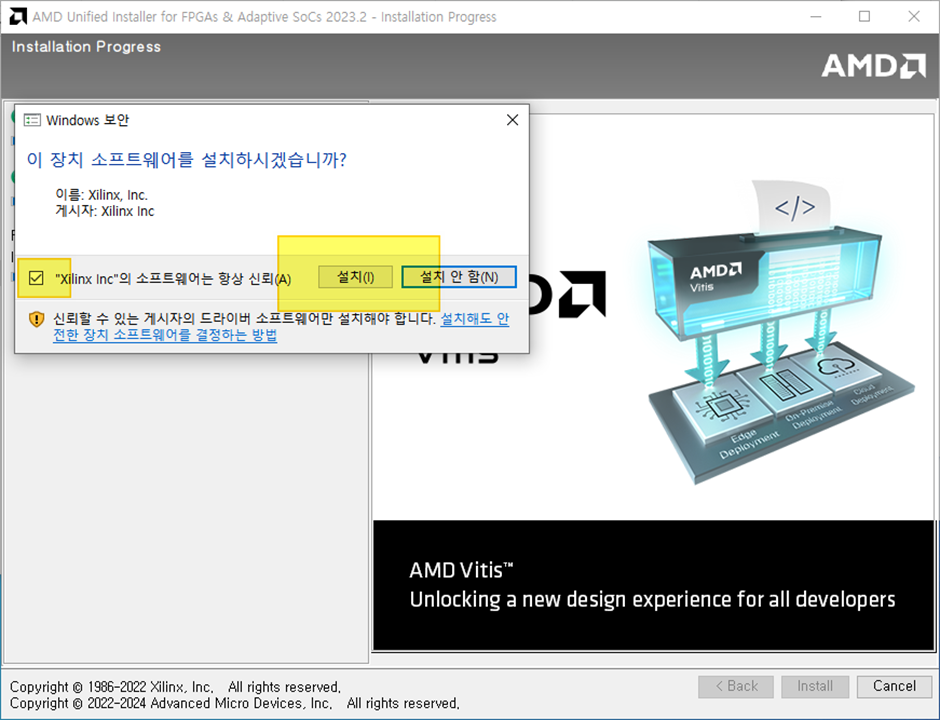
Task: Click the dialog question heading text
Action: click(186, 160)
